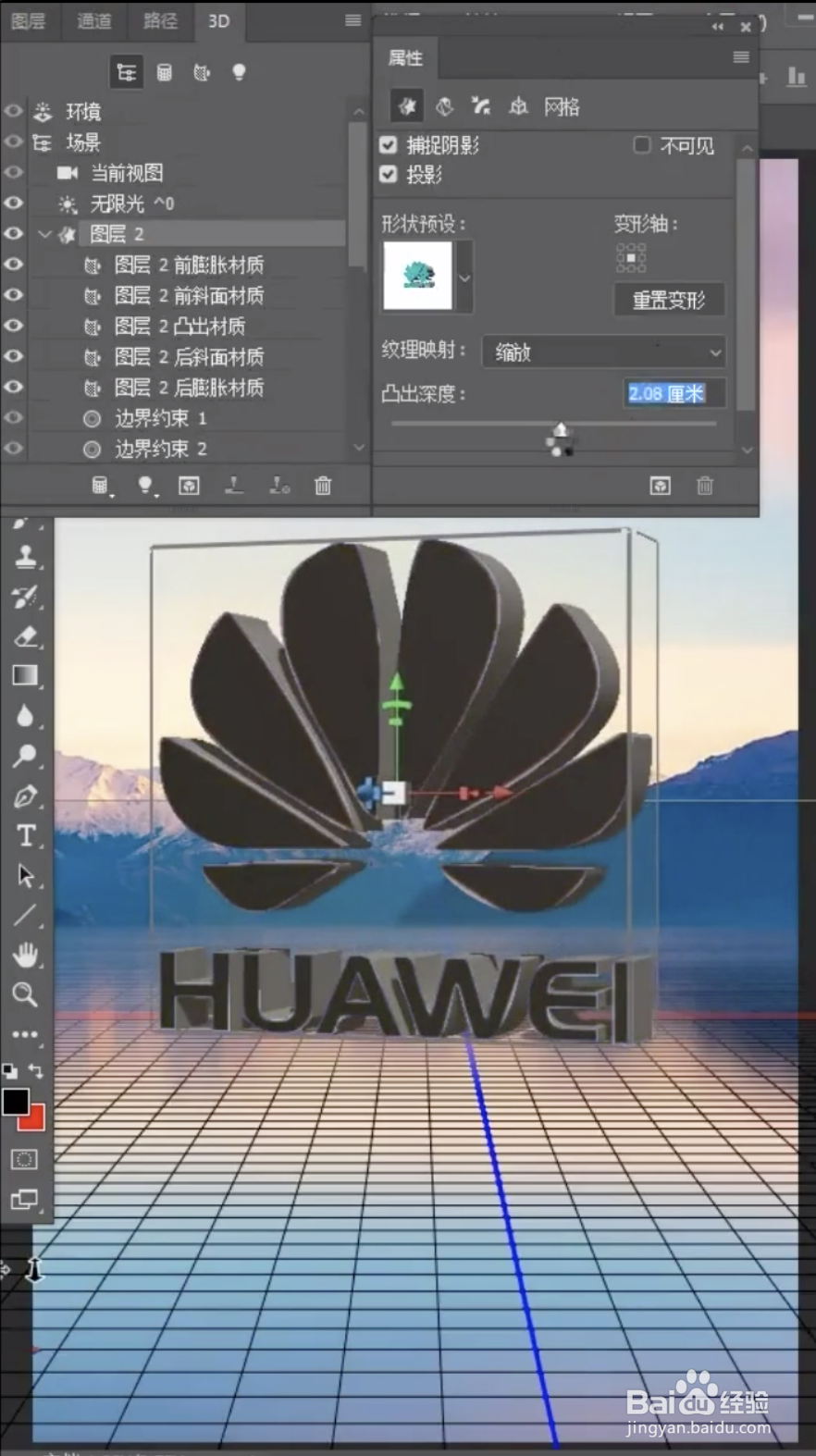This screenshot has height=1456, width=816.
Task: Click trash icon in 属性 panel footer
Action: click(x=704, y=486)
